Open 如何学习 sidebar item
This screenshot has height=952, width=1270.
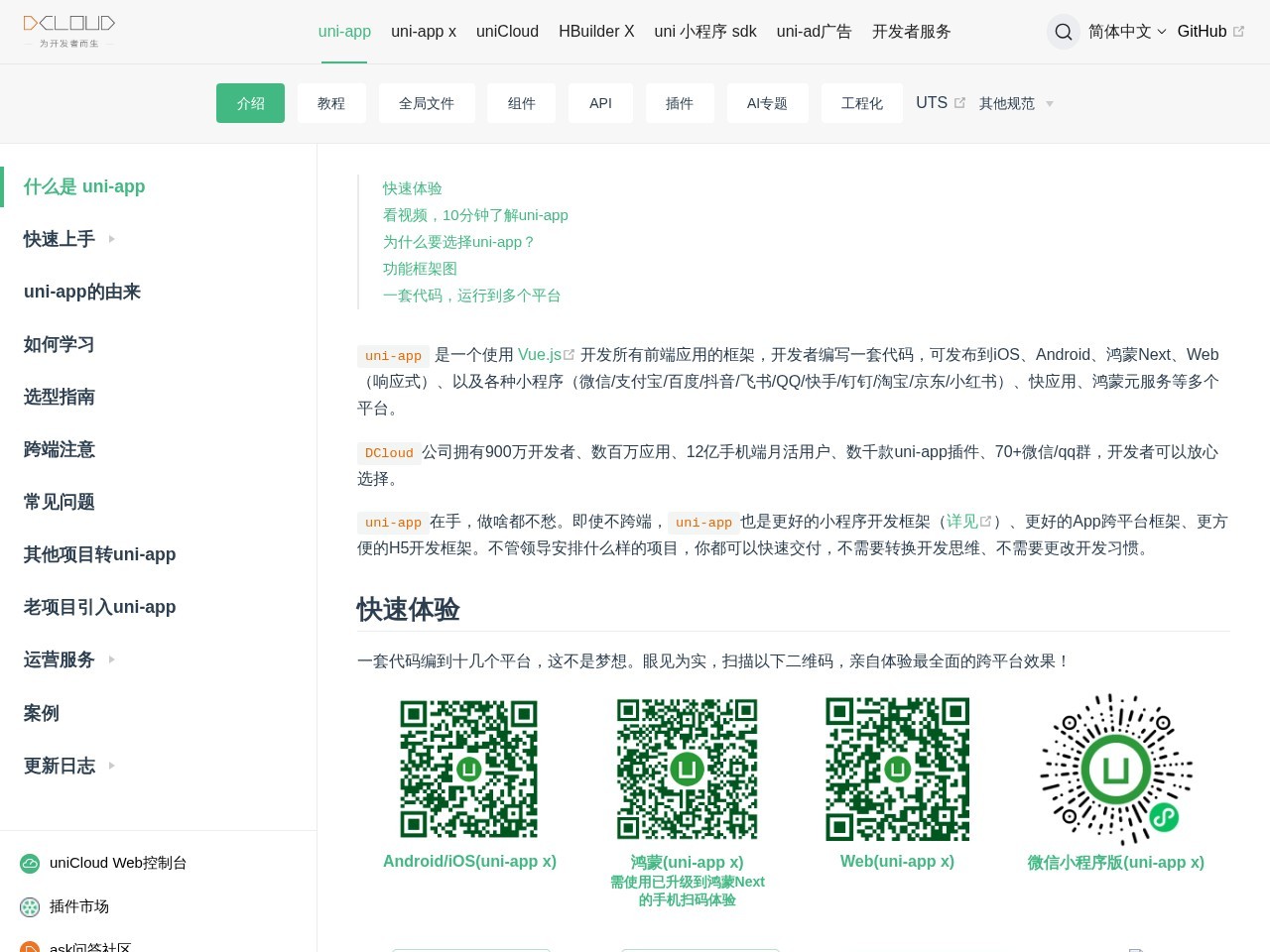pyautogui.click(x=60, y=344)
